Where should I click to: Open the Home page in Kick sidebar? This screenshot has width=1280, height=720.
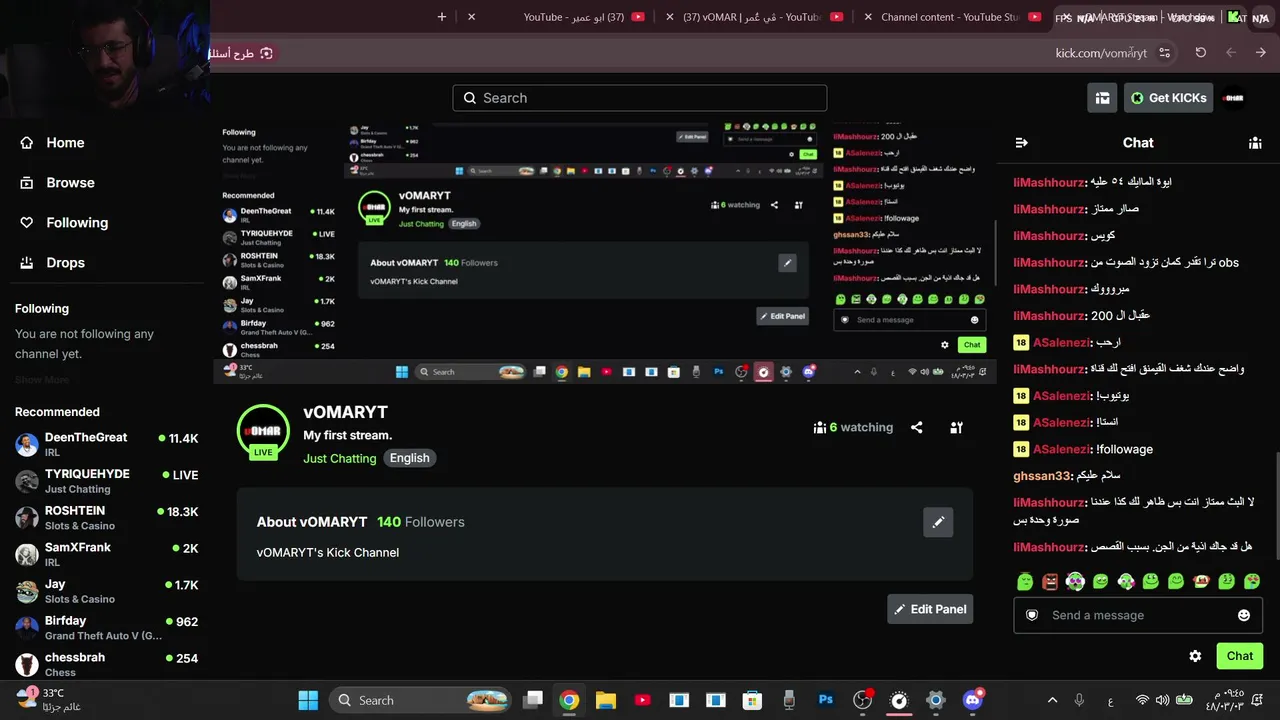52,143
